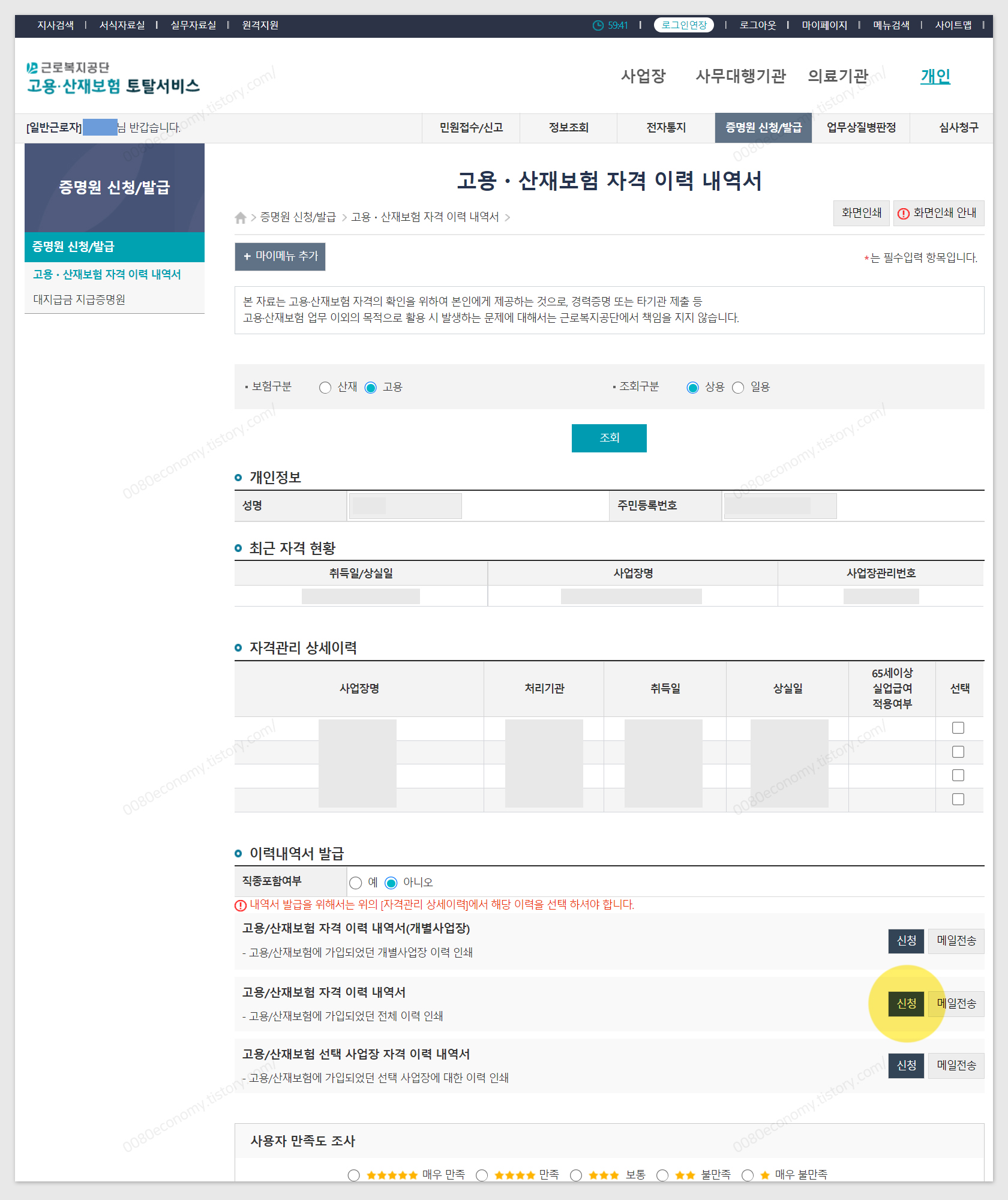The width and height of the screenshot is (1008, 1200).
Task: Click 신청 for 개별사업장 내역서
Action: point(906,941)
